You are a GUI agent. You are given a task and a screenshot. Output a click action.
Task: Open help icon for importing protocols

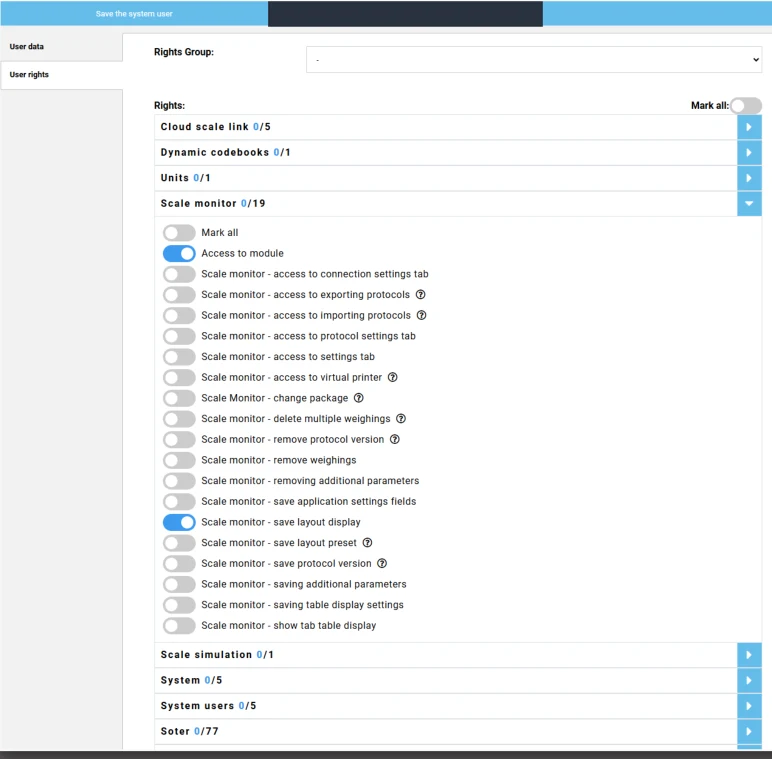point(421,315)
